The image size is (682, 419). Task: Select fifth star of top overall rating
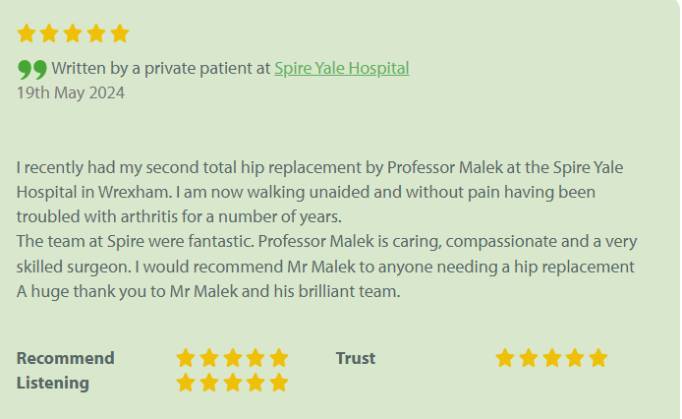pyautogui.click(x=120, y=34)
